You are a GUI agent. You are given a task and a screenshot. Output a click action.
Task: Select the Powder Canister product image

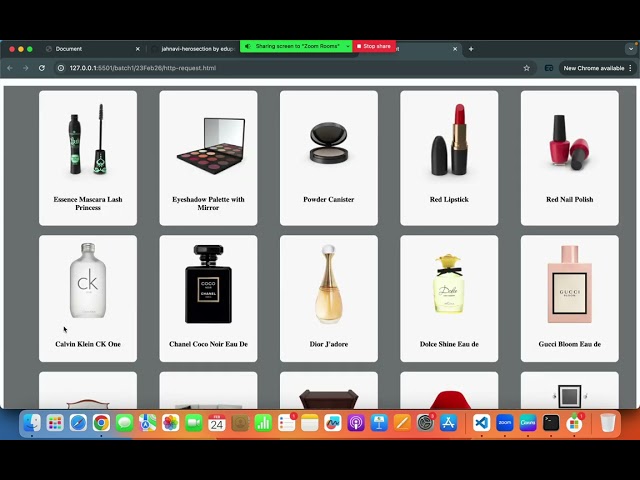click(x=329, y=143)
